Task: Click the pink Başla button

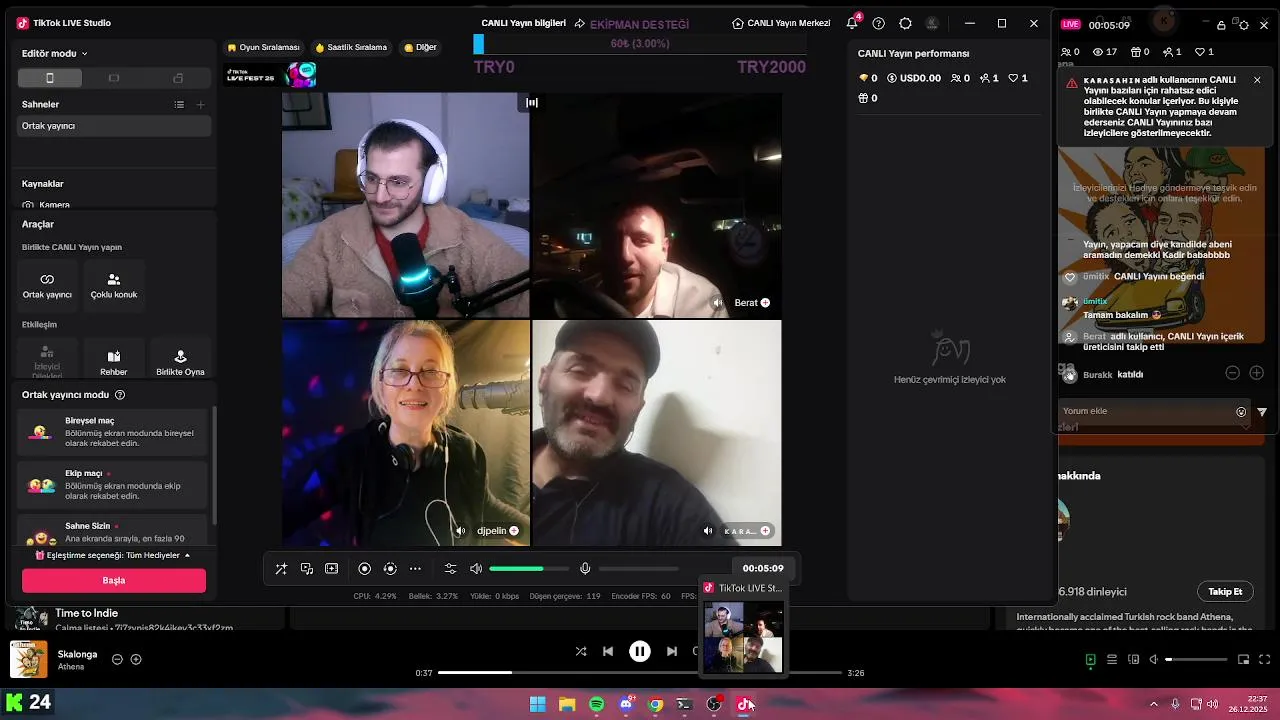Action: click(x=114, y=581)
